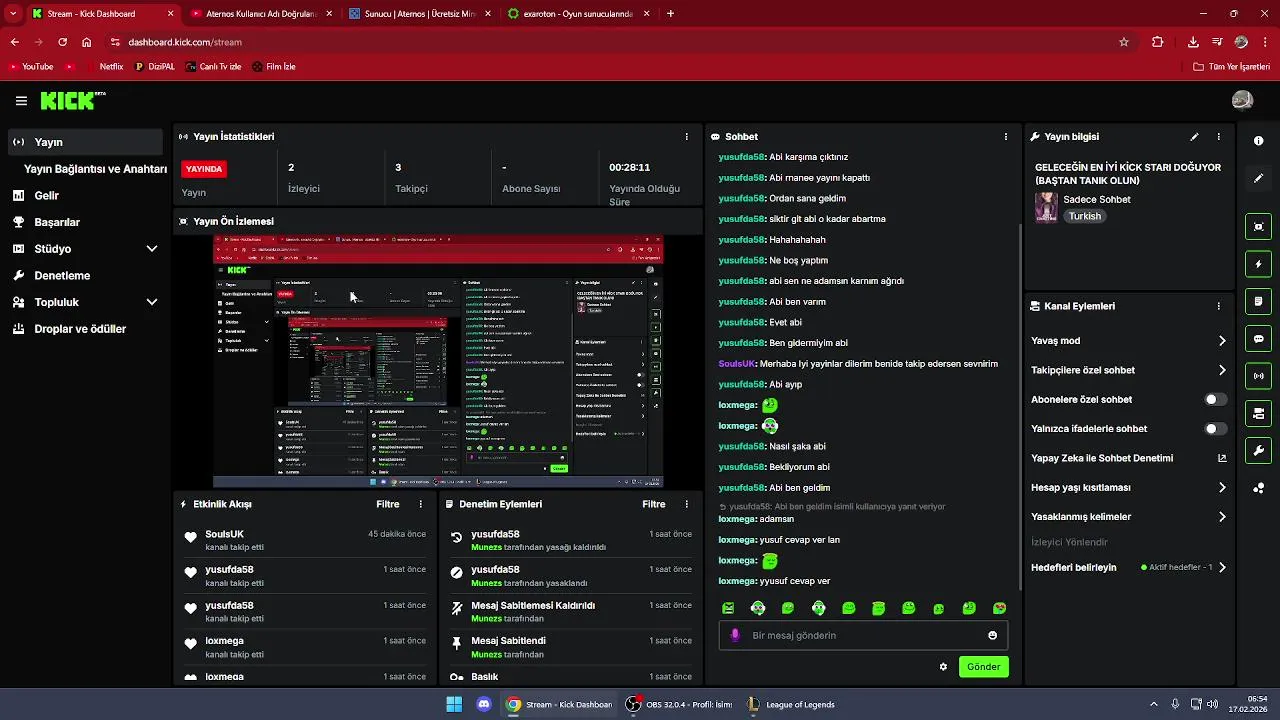This screenshot has height=720, width=1280.
Task: Click the Turkish language tag
Action: 1084,216
